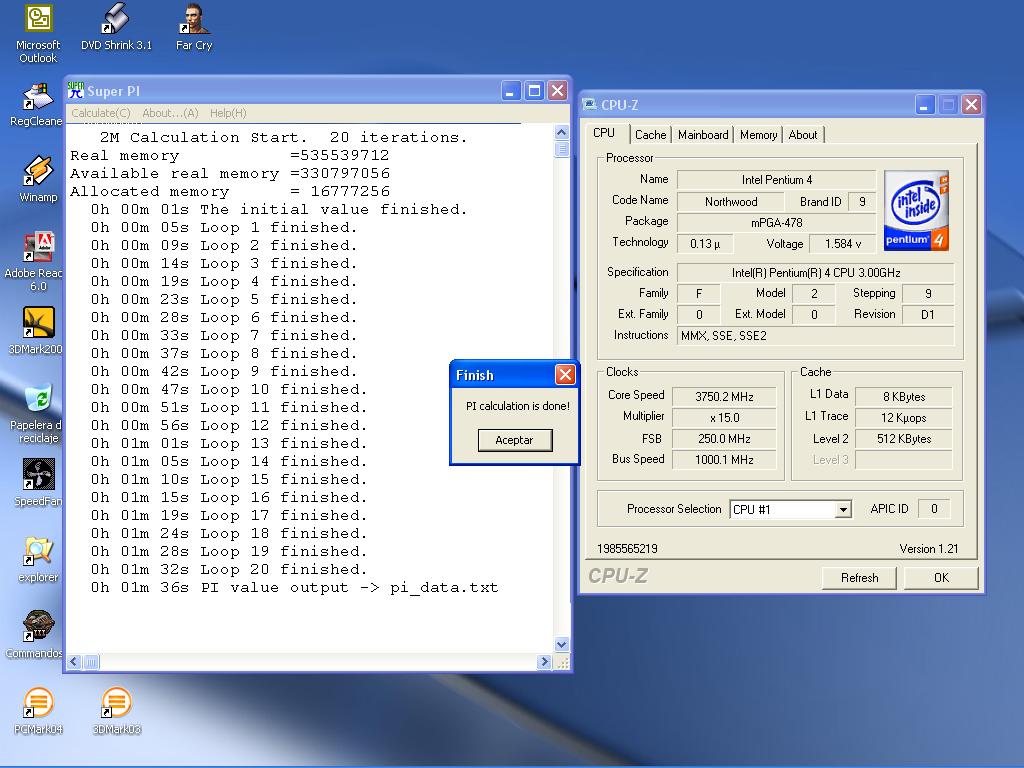Close the Finish dialog with its X button

point(565,375)
